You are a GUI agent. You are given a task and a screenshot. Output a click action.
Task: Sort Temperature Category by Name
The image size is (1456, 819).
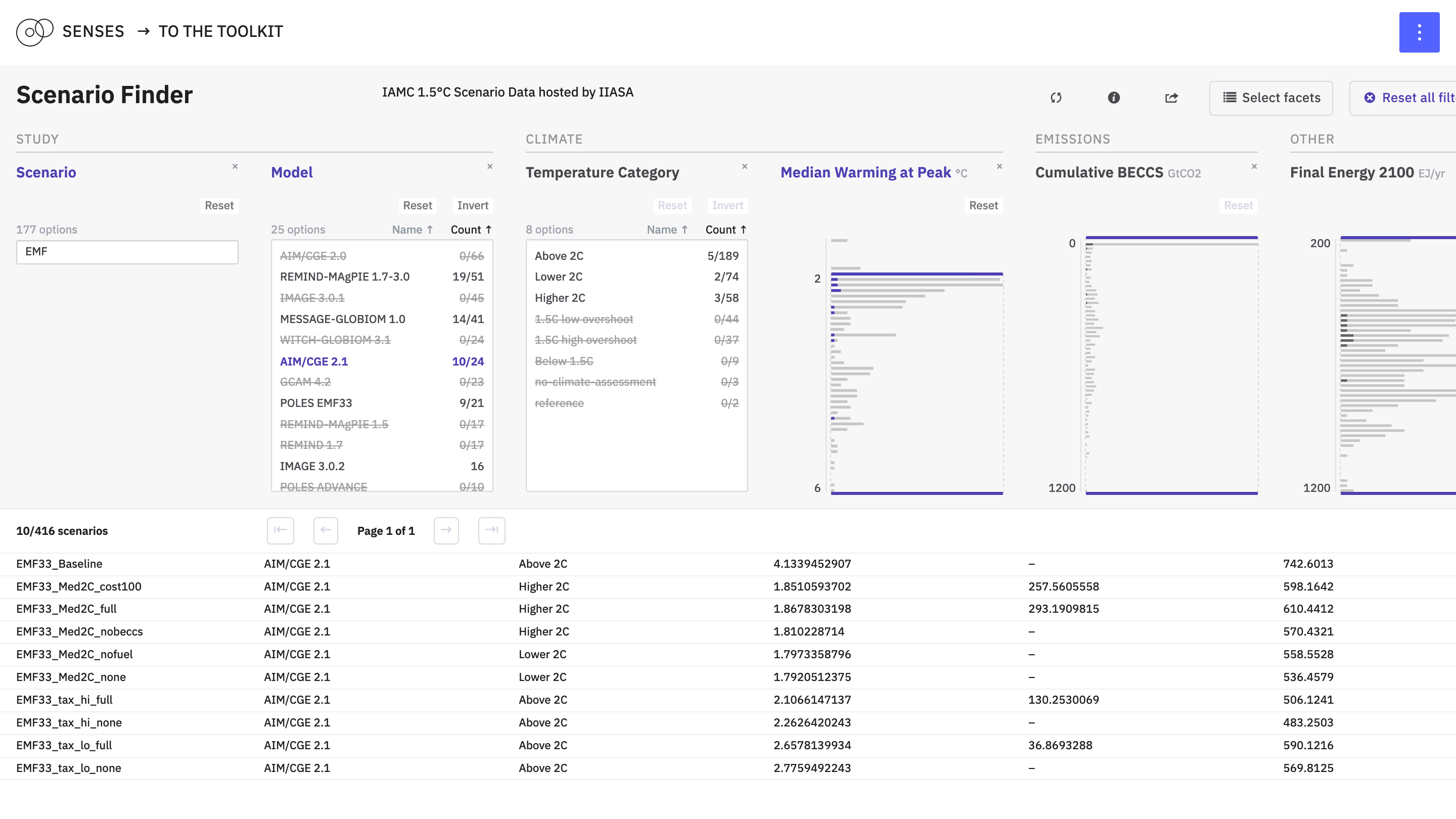pos(667,230)
